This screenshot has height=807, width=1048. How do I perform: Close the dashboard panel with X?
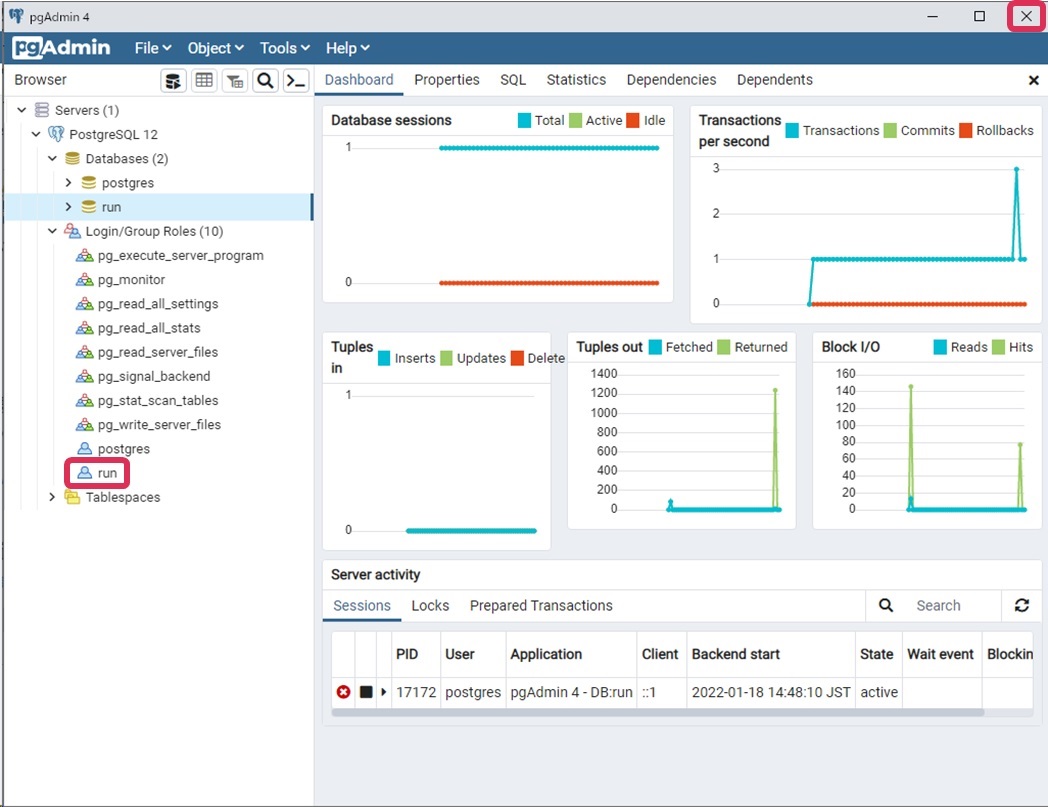[1033, 80]
